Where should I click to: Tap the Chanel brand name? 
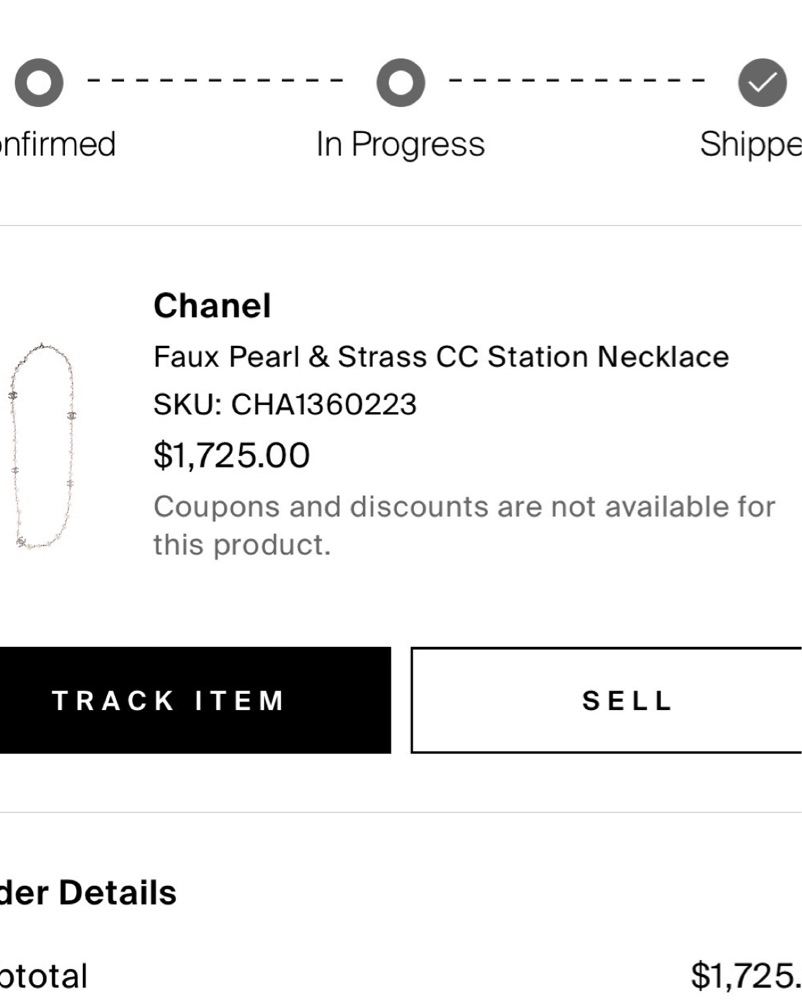click(x=212, y=306)
